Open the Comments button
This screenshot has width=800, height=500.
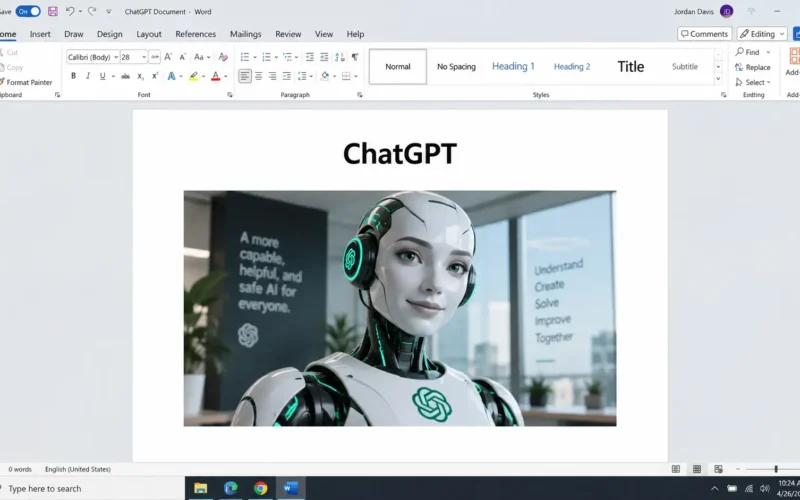coord(705,34)
